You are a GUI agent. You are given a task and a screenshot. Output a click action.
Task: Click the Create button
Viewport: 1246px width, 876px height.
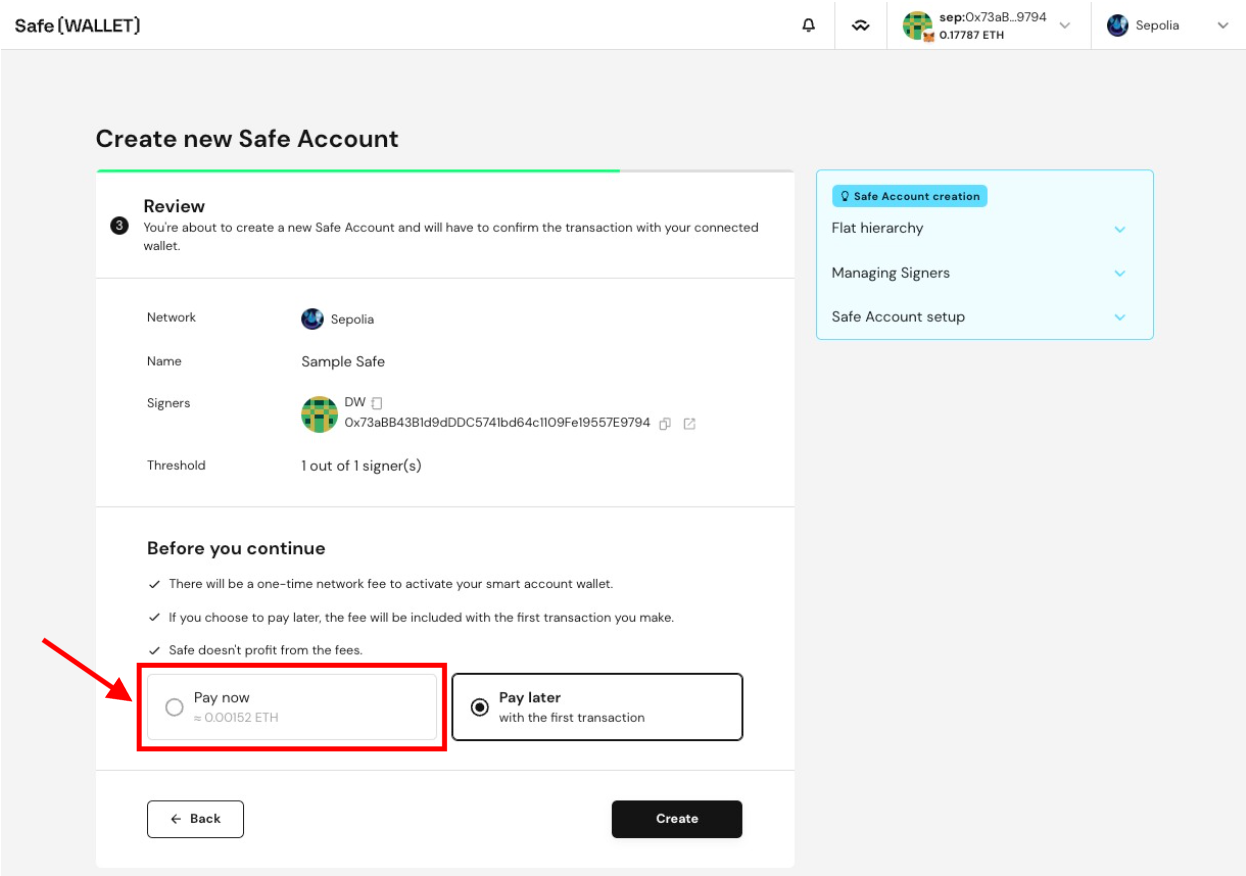click(677, 819)
